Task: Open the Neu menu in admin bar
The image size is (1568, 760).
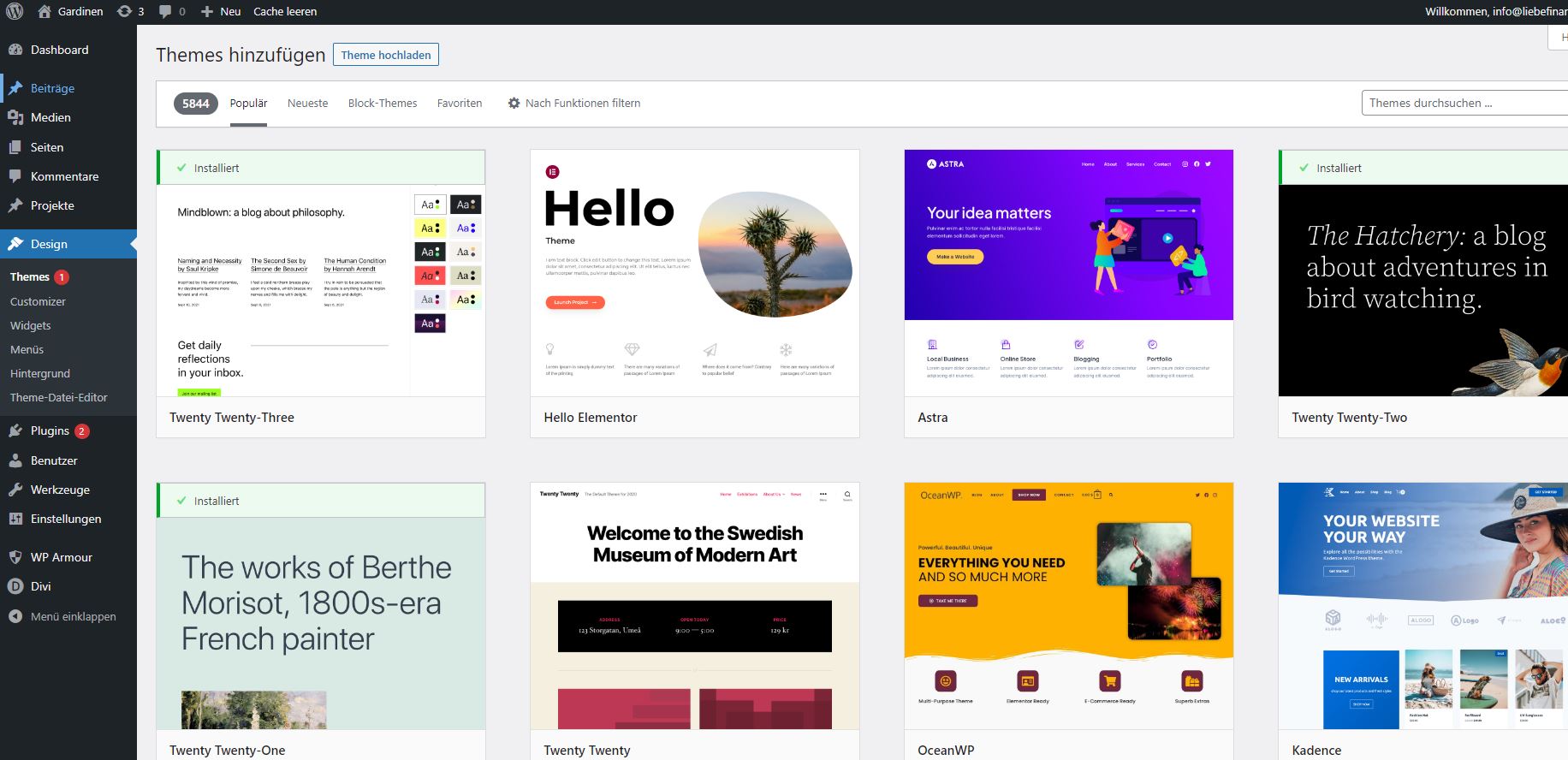Action: (x=221, y=11)
